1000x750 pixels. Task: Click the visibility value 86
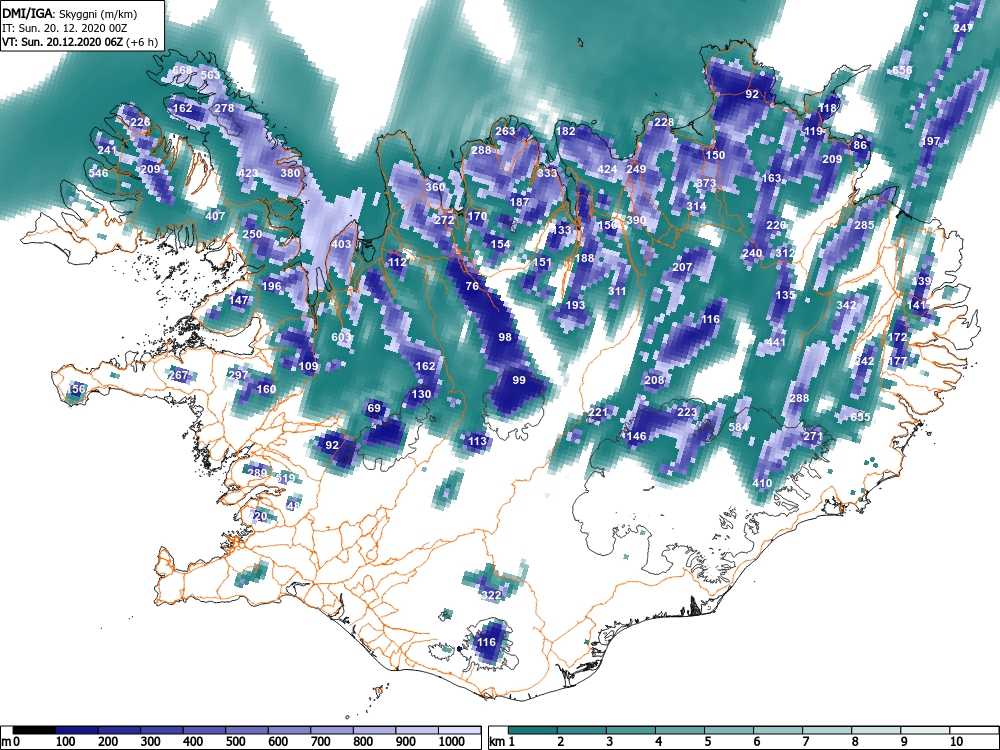pos(860,145)
